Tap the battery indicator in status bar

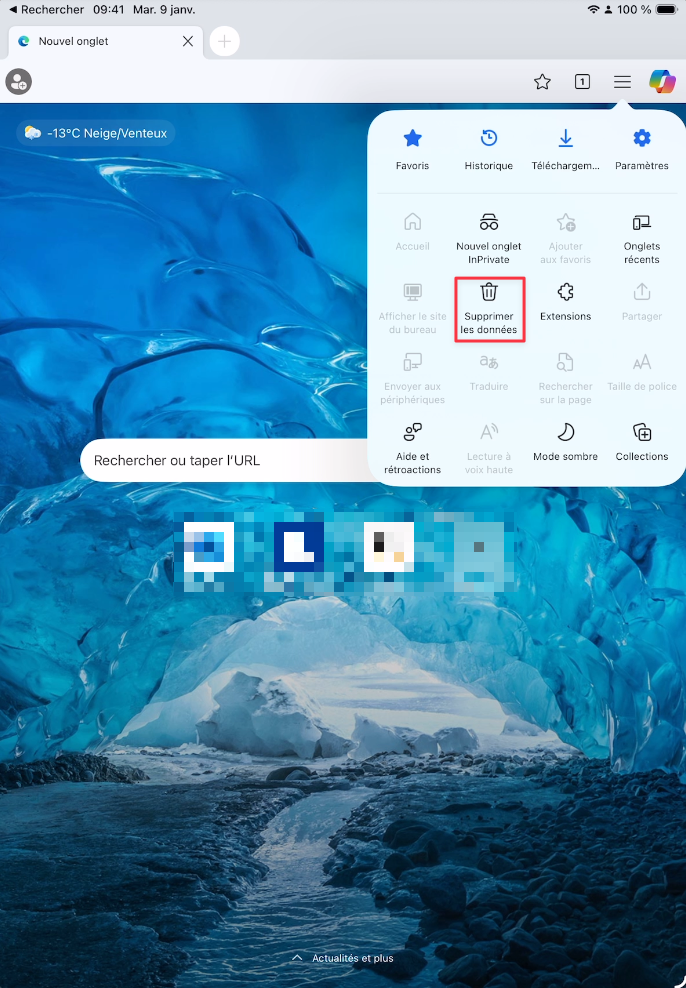(666, 9)
